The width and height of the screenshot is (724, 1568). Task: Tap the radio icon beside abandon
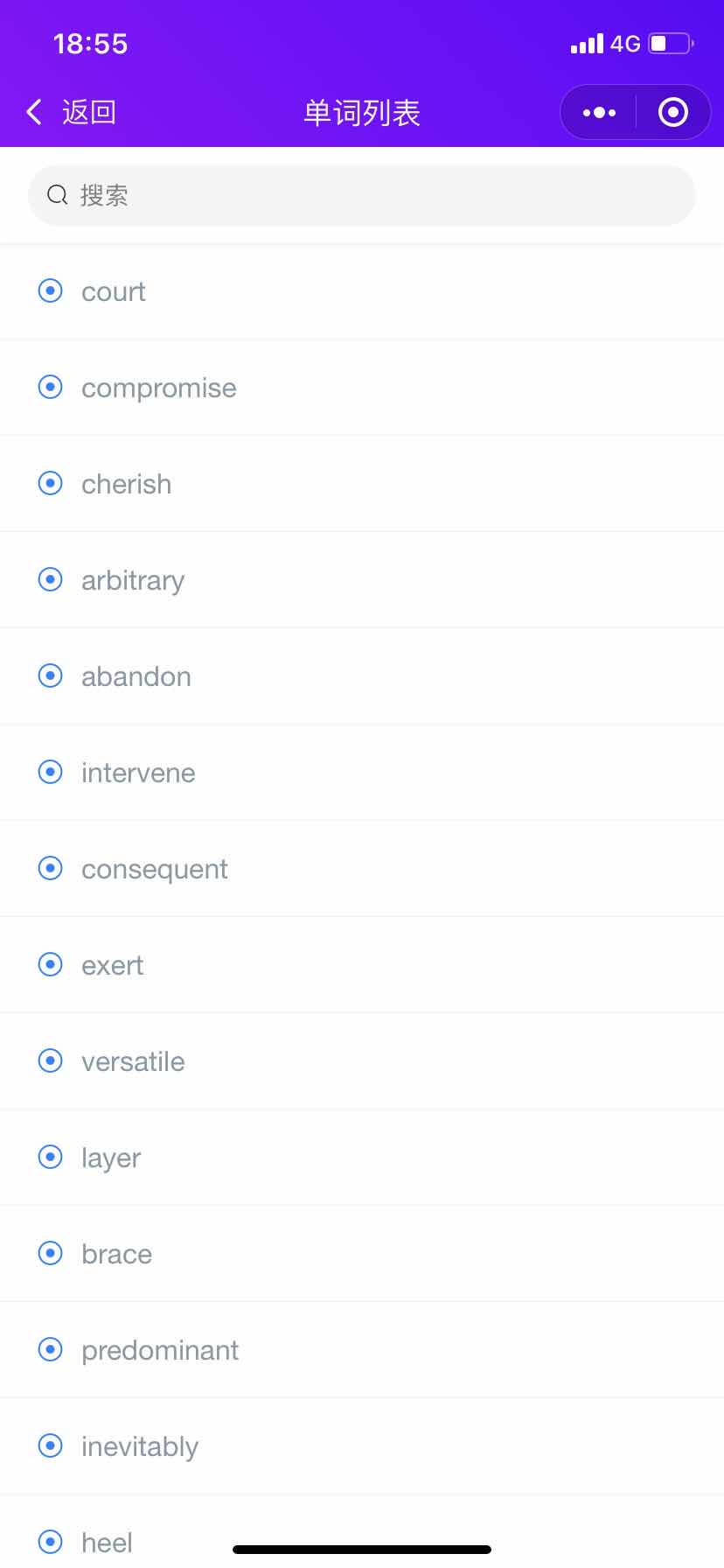(51, 675)
